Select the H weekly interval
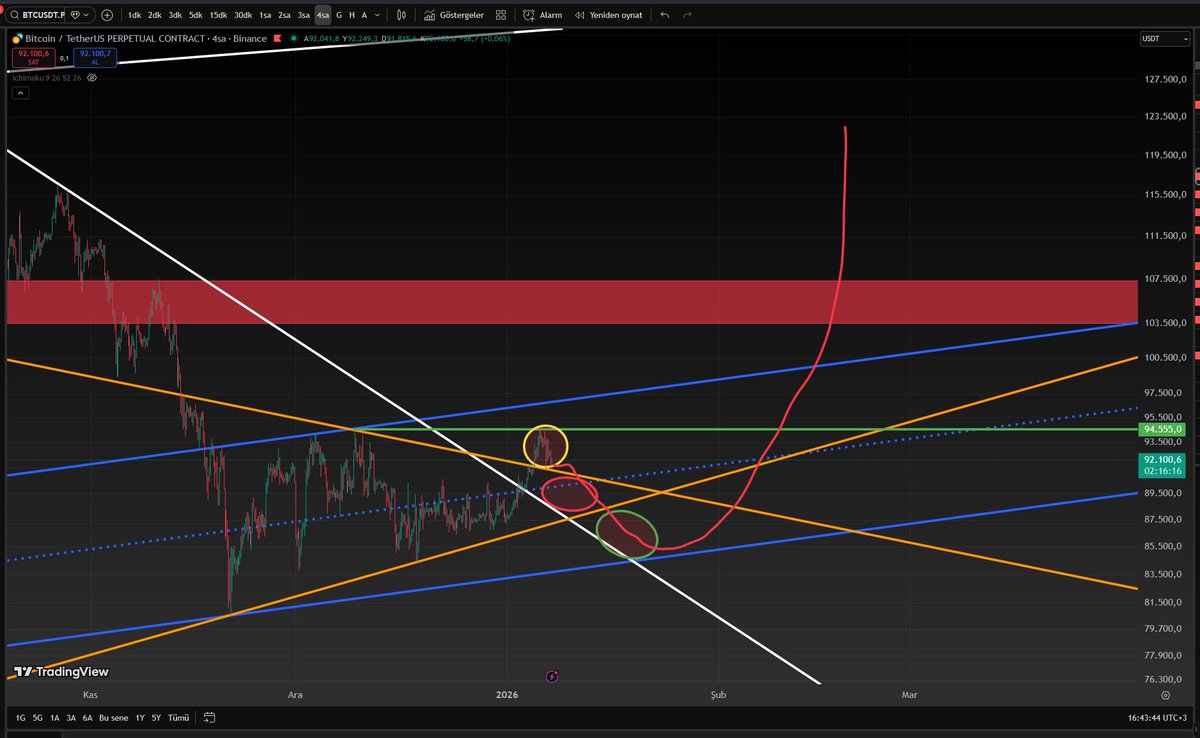The width and height of the screenshot is (1200, 738). pos(351,15)
